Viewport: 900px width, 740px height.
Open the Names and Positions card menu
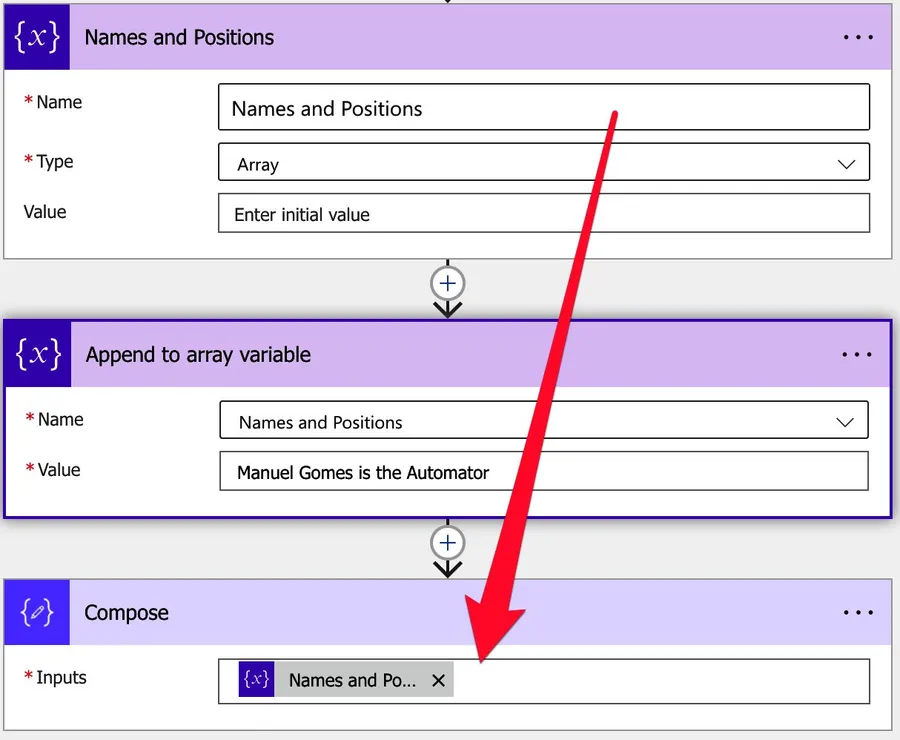point(857,38)
